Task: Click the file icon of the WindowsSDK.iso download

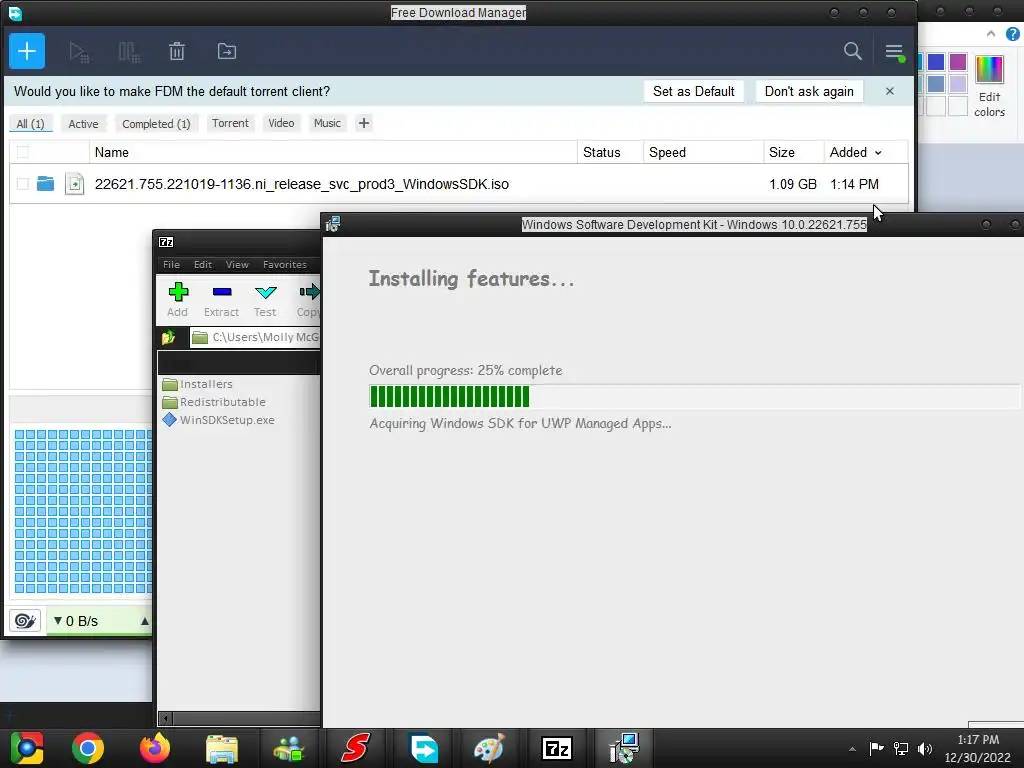Action: [x=74, y=184]
